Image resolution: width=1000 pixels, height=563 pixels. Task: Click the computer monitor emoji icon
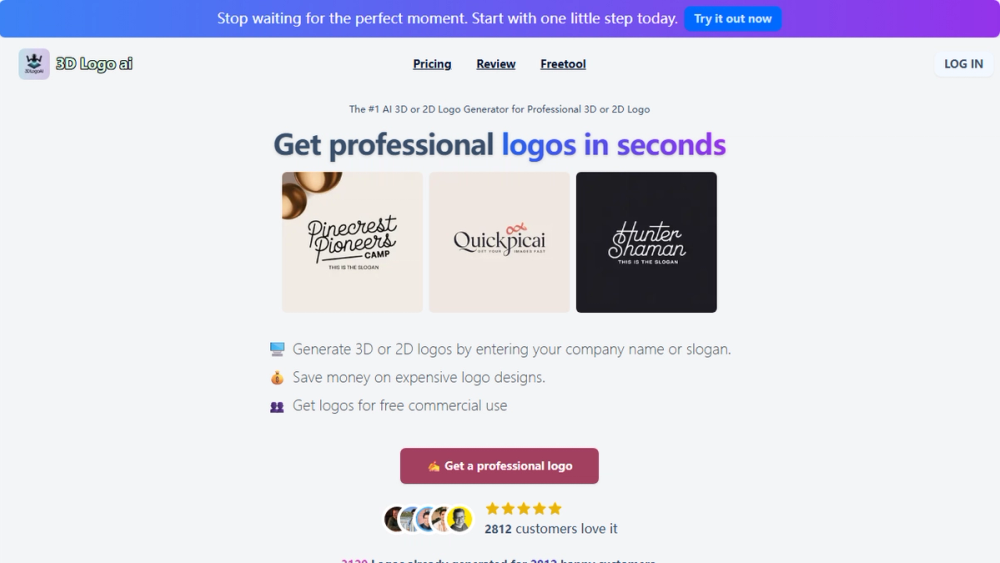[277, 349]
